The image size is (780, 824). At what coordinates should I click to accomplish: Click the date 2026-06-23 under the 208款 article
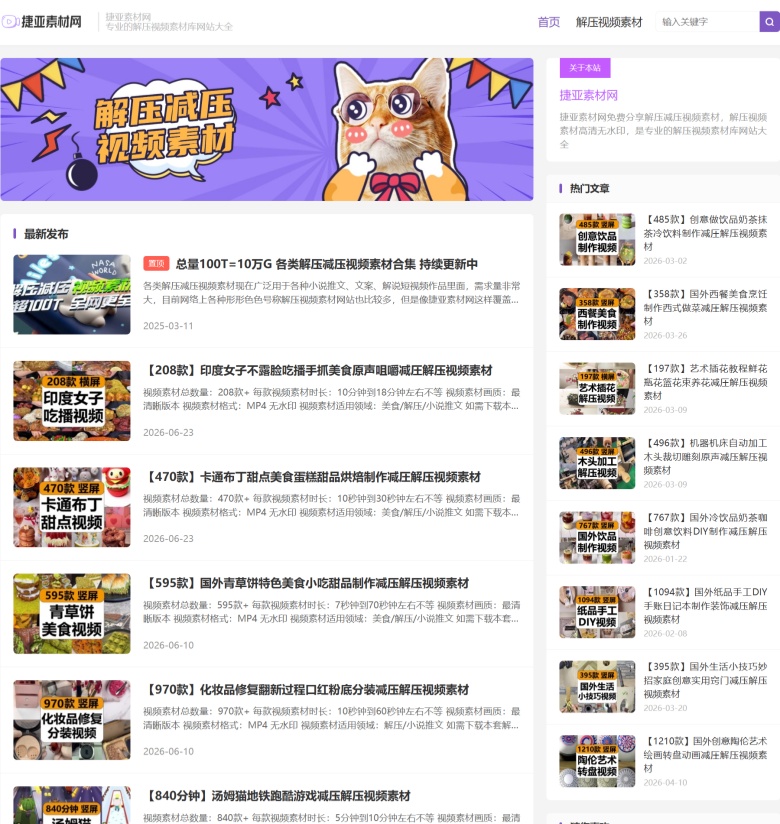pos(168,432)
